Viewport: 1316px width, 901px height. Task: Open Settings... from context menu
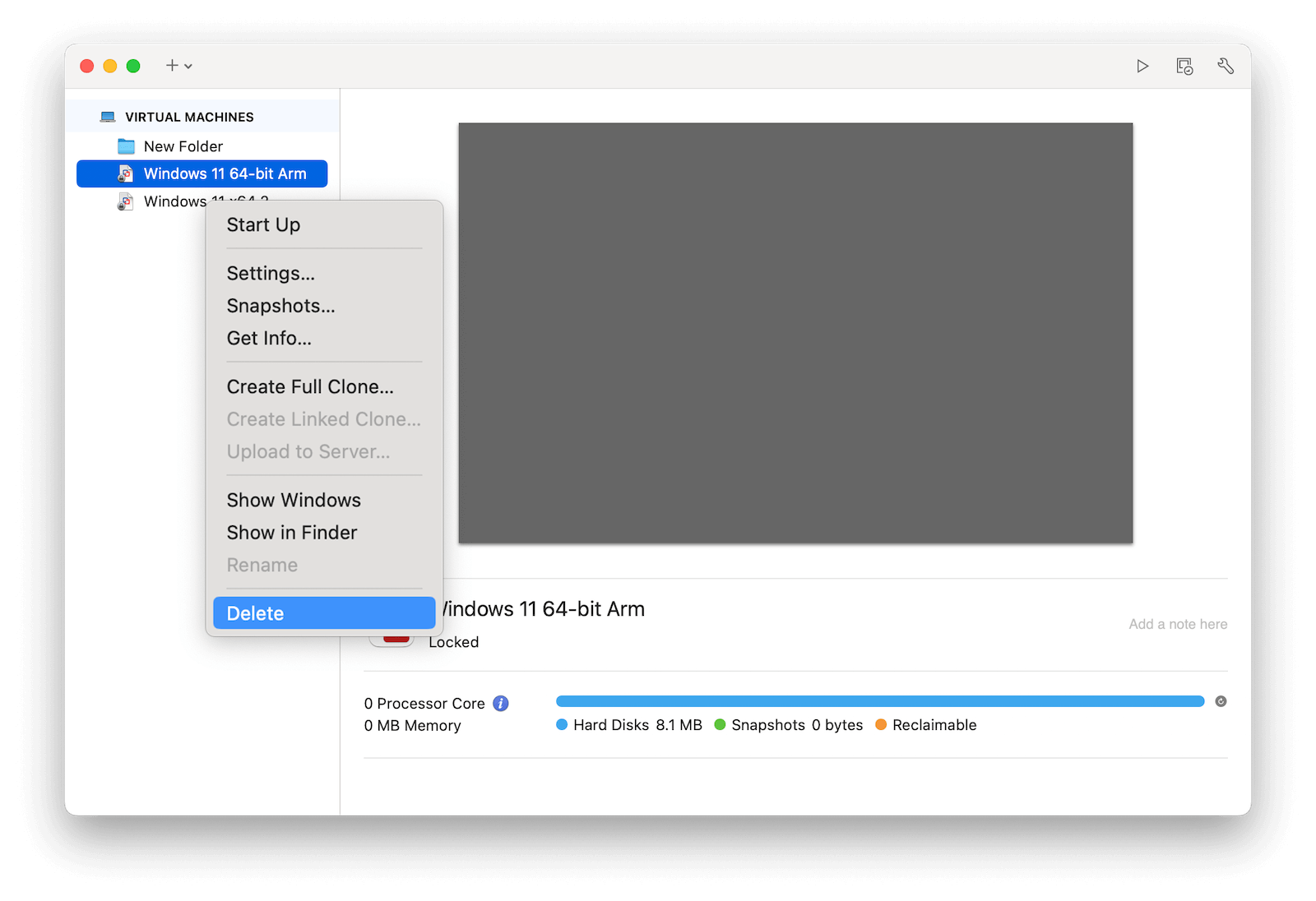click(x=324, y=274)
